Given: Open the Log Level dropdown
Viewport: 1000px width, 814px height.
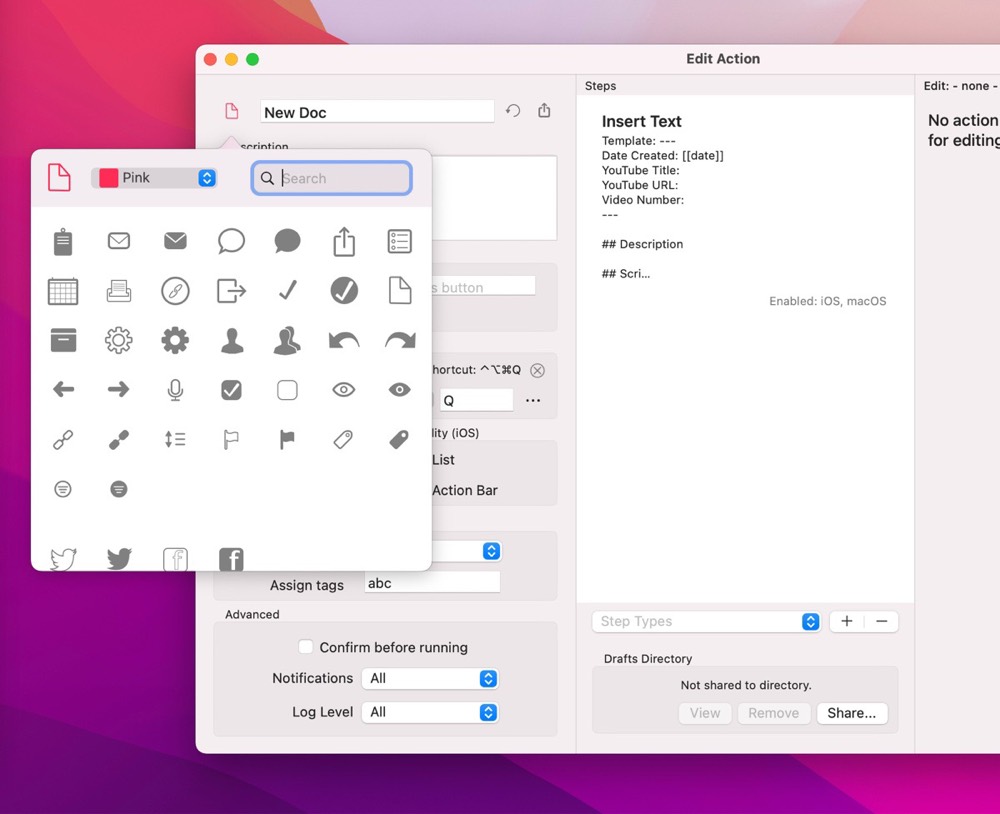Looking at the screenshot, I should point(430,712).
